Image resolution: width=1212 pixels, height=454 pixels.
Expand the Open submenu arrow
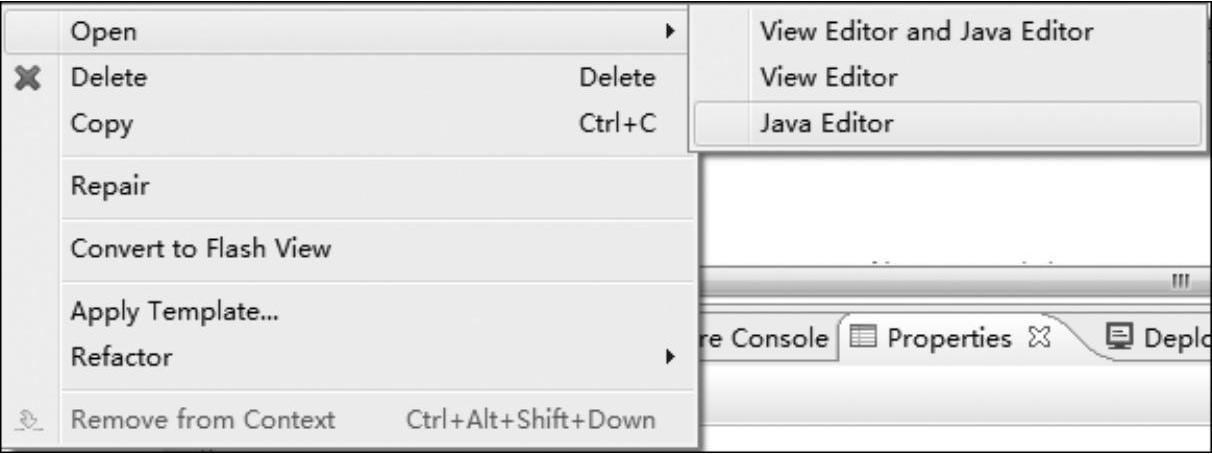(670, 32)
